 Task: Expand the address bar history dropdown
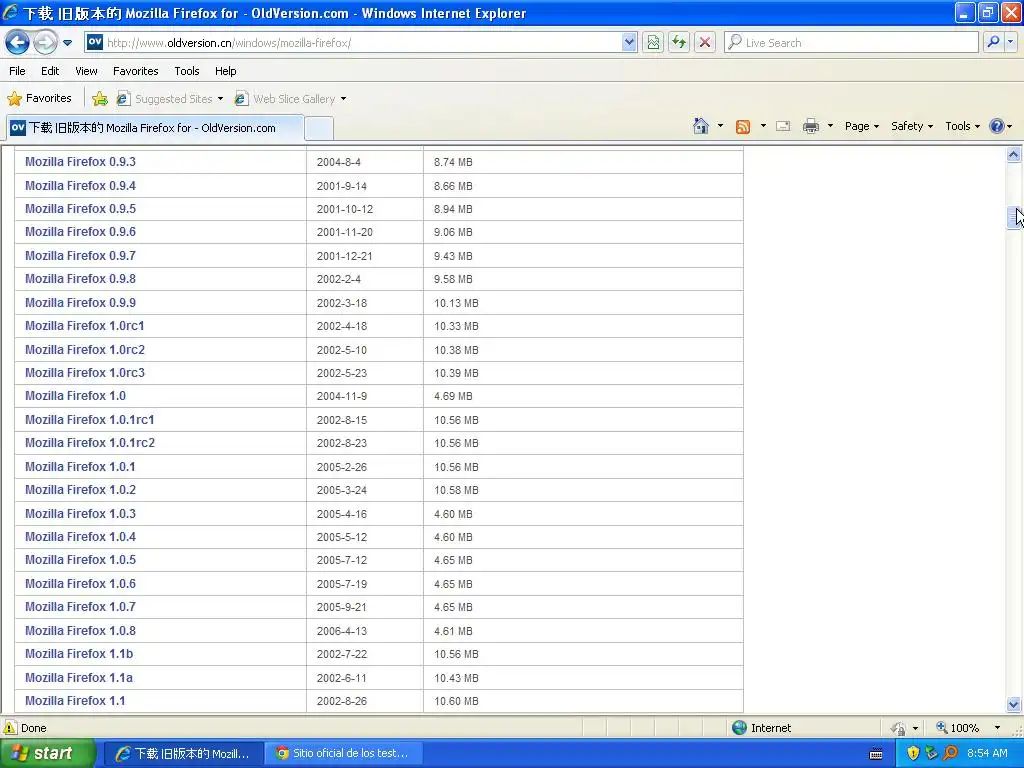[x=629, y=42]
